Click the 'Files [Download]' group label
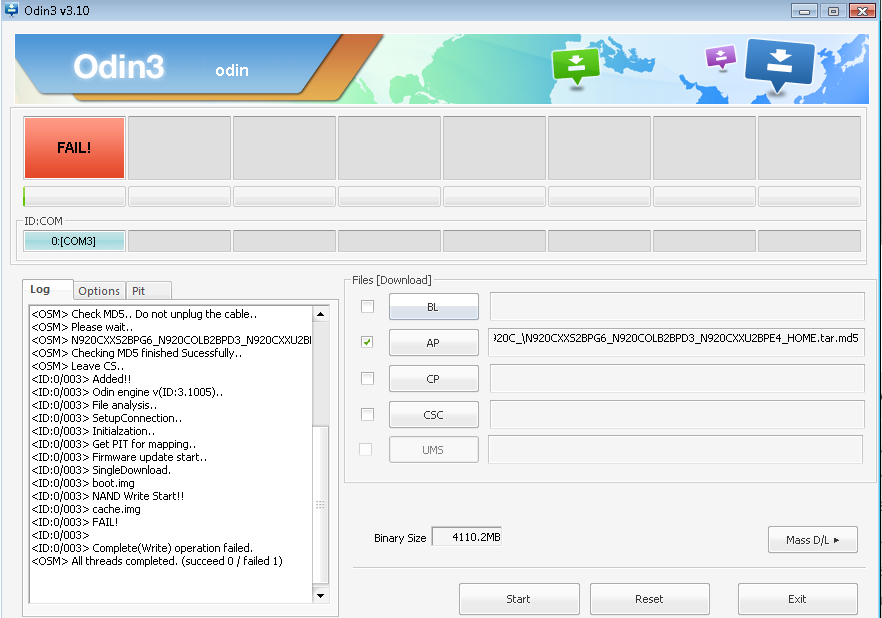 (392, 280)
